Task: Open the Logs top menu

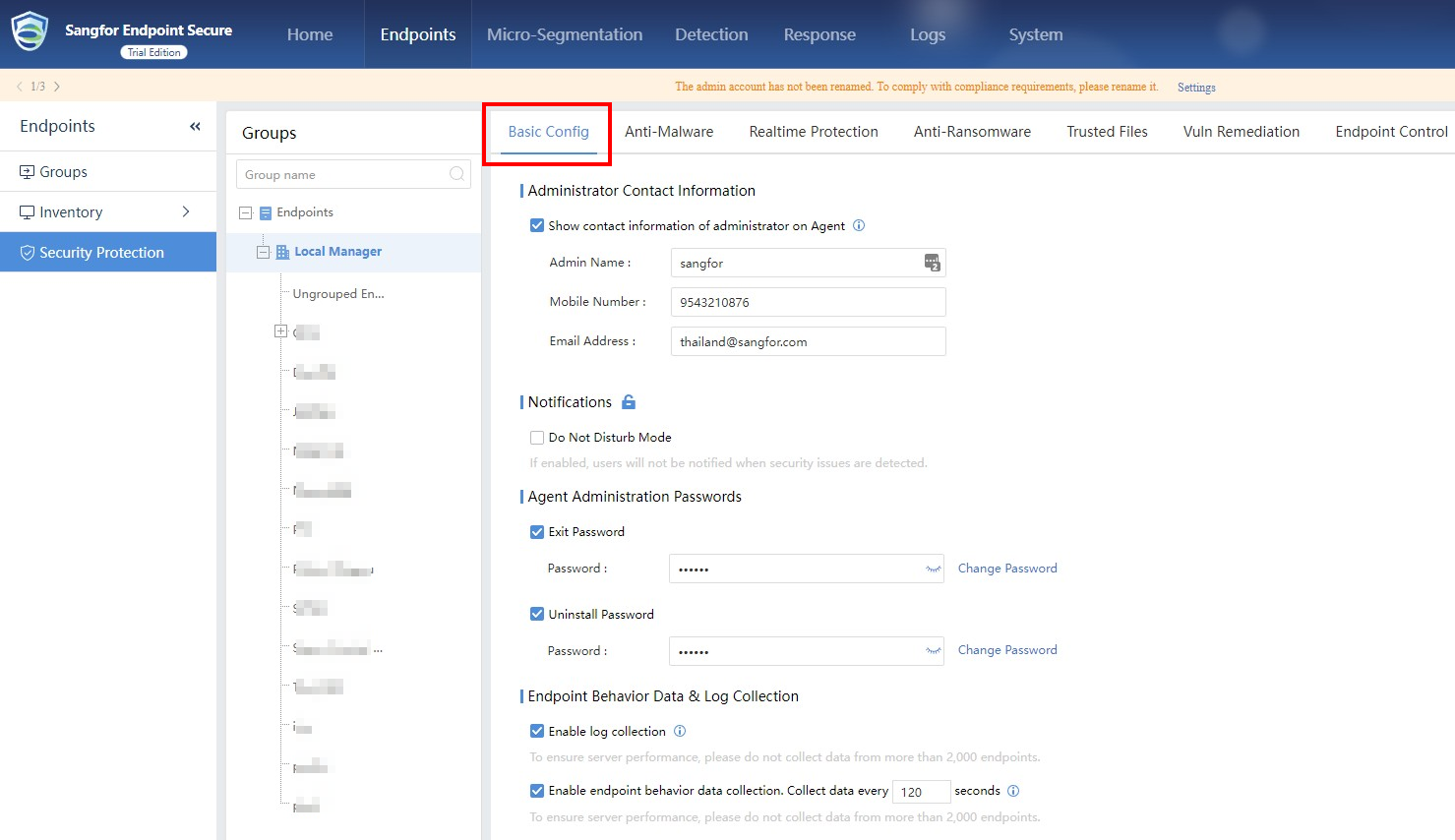Action: click(928, 34)
